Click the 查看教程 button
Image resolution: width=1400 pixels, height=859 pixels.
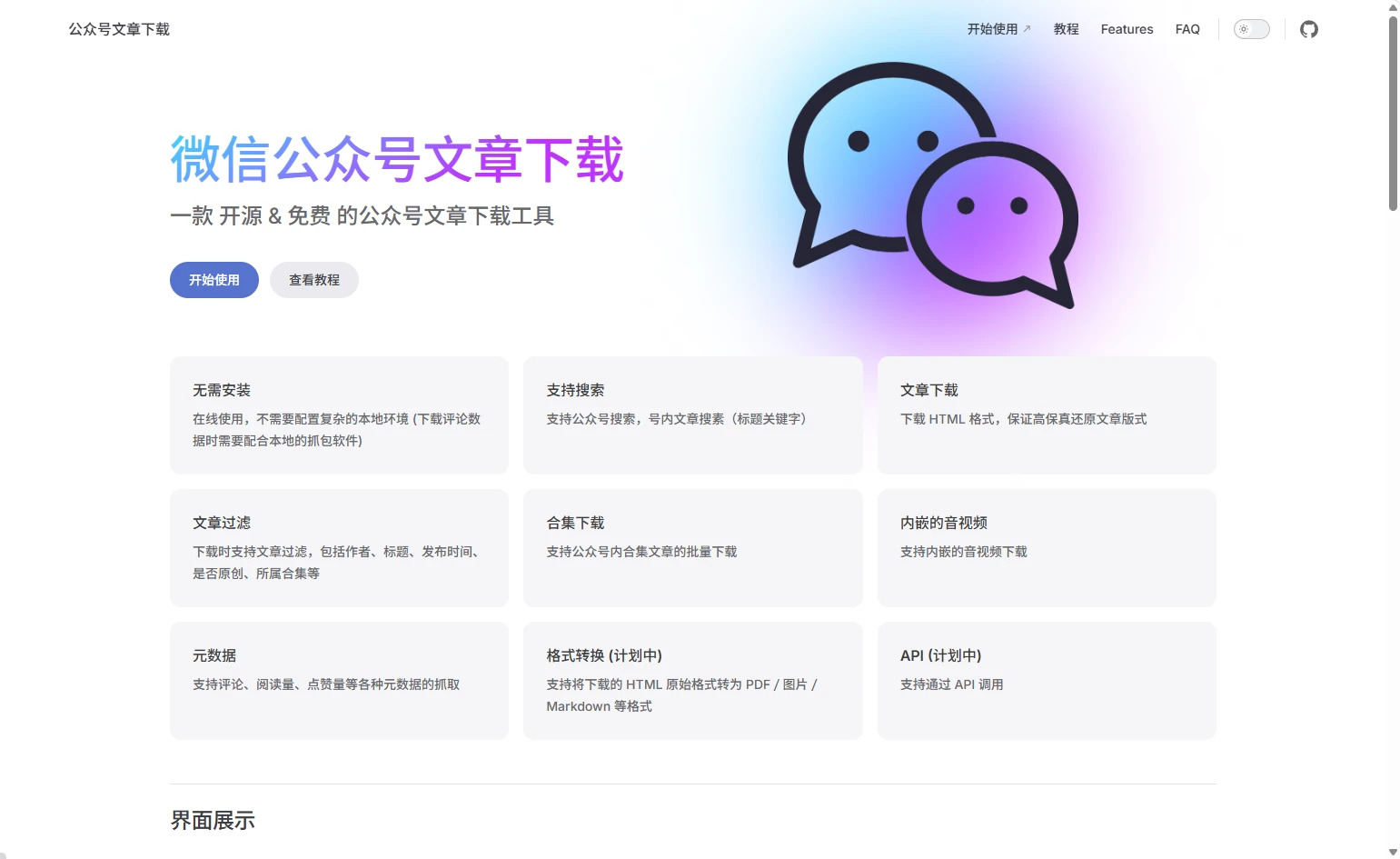tap(313, 280)
